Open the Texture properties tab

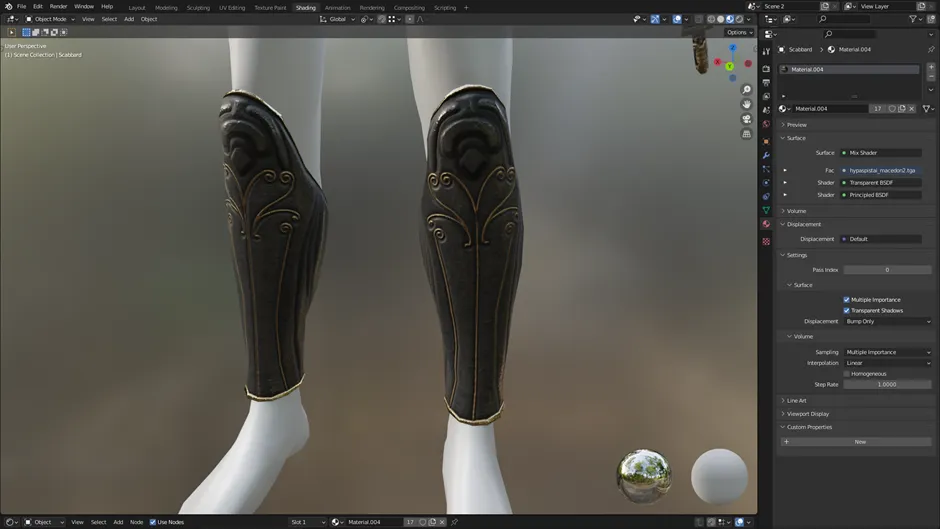point(766,241)
